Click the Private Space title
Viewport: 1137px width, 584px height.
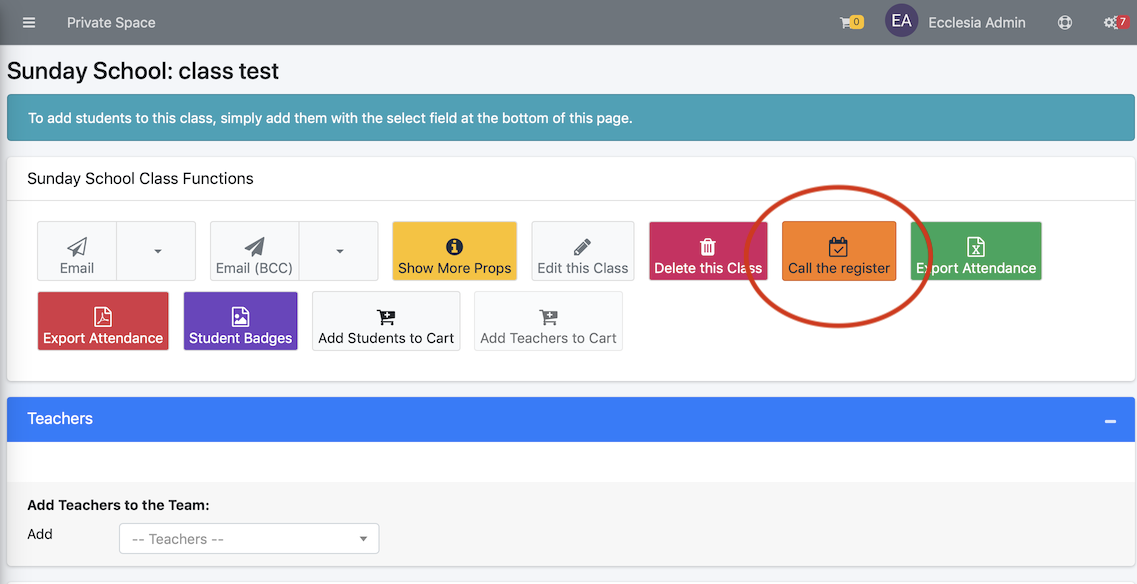tap(111, 22)
